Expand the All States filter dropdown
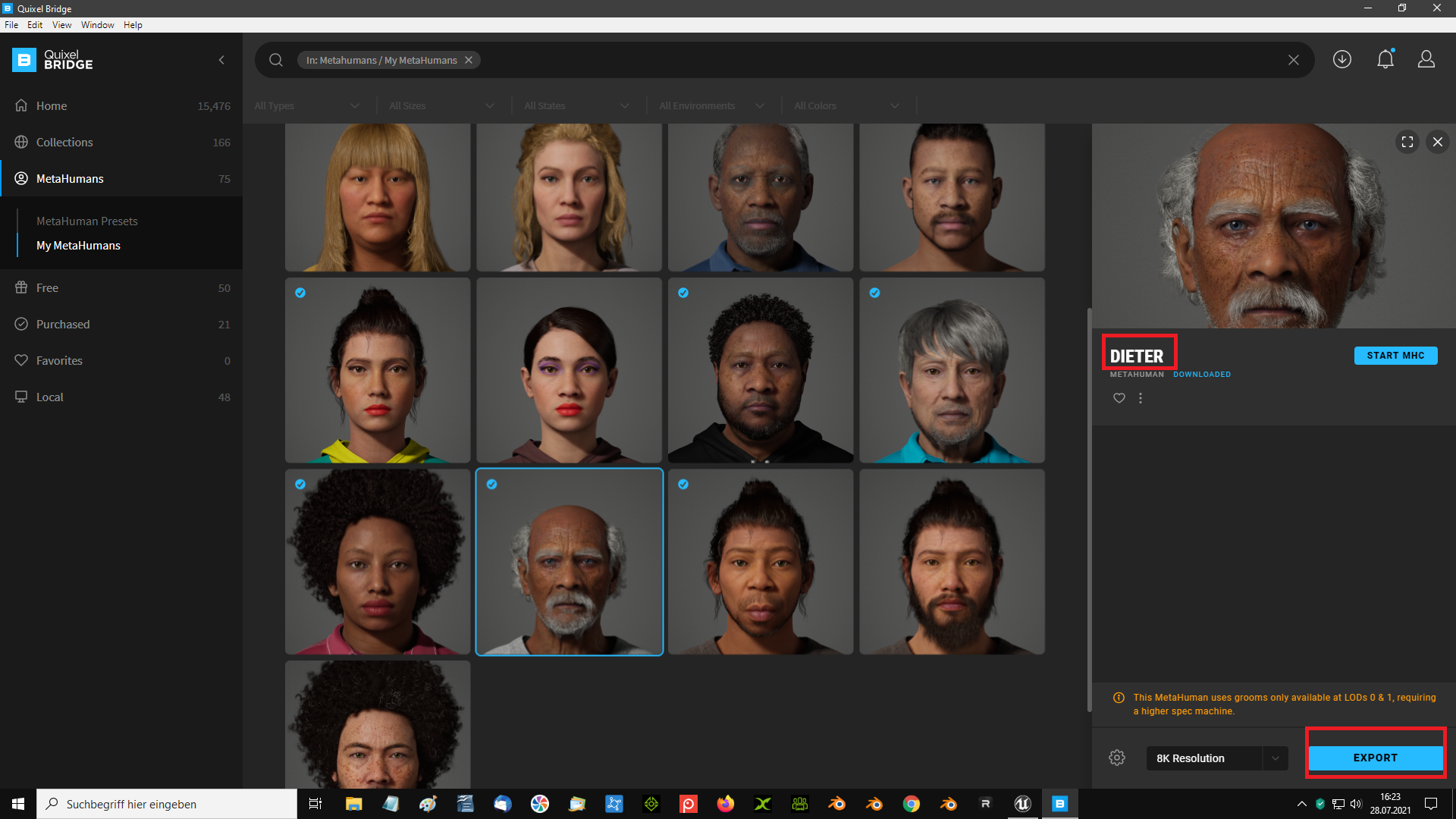The height and width of the screenshot is (819, 1456). point(577,105)
